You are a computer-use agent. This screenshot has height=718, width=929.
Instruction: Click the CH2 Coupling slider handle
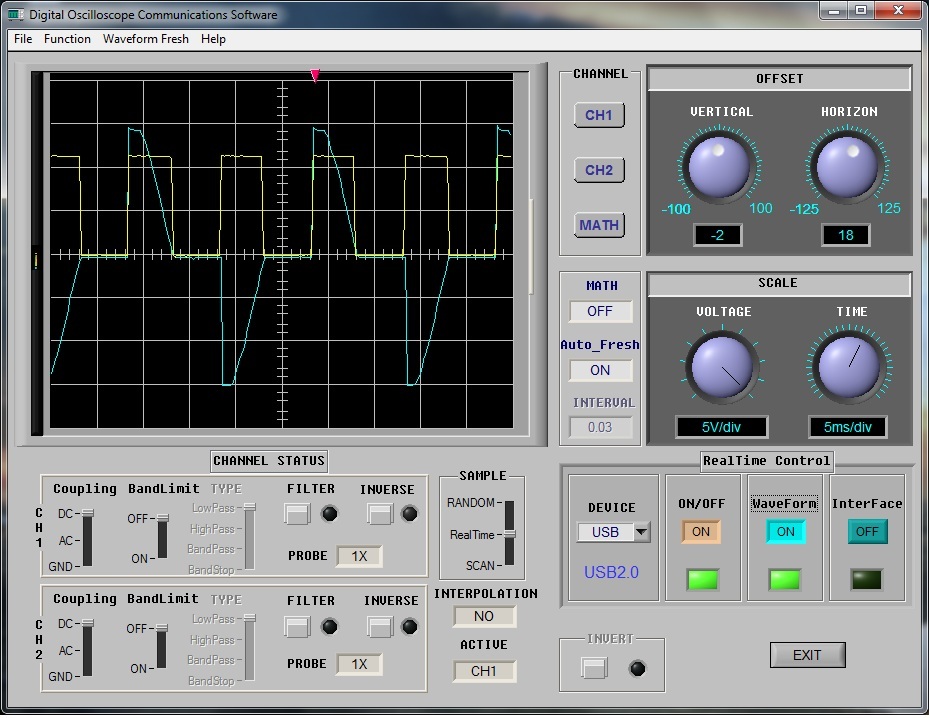[88, 623]
